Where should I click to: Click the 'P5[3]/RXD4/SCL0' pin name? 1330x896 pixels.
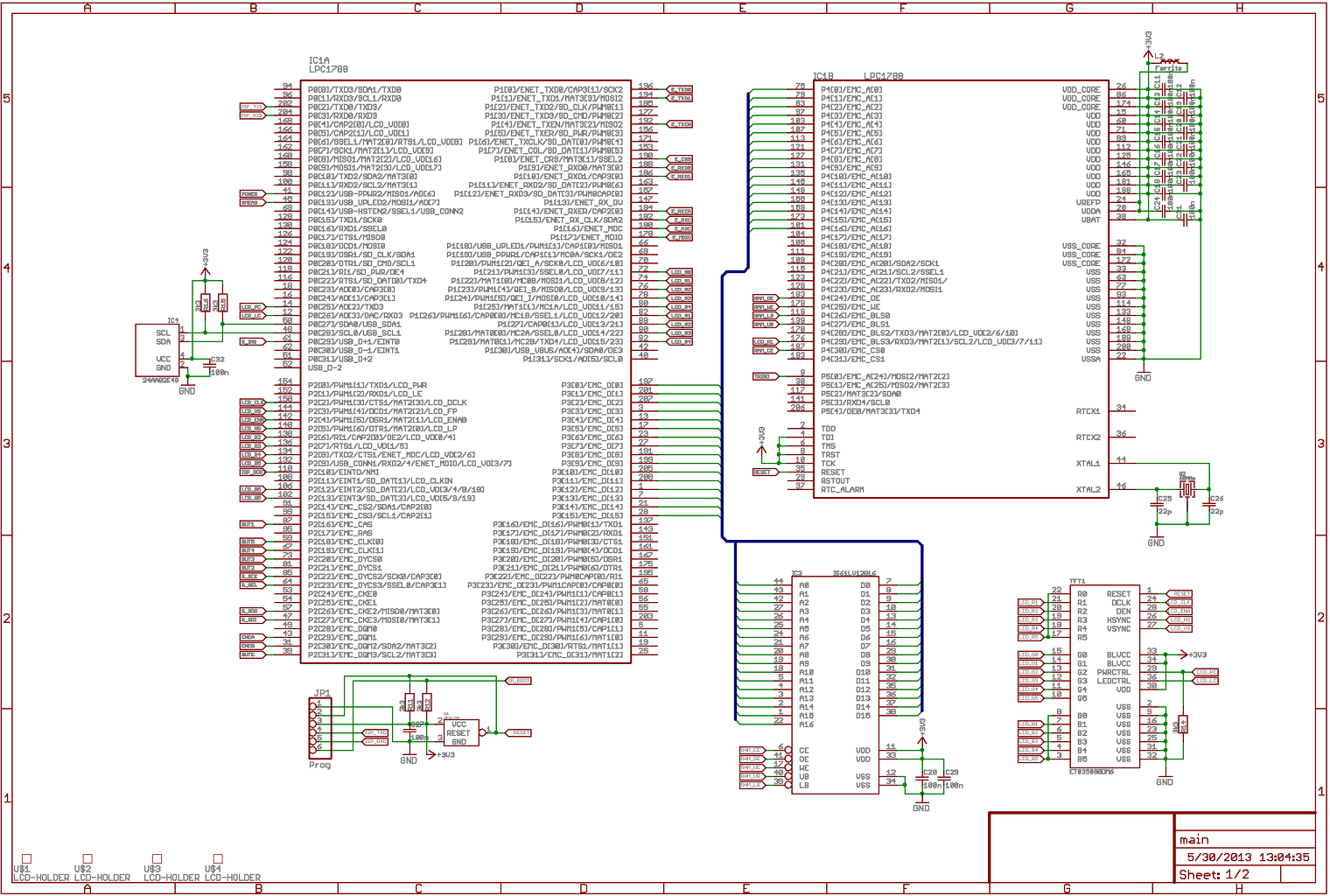(856, 402)
